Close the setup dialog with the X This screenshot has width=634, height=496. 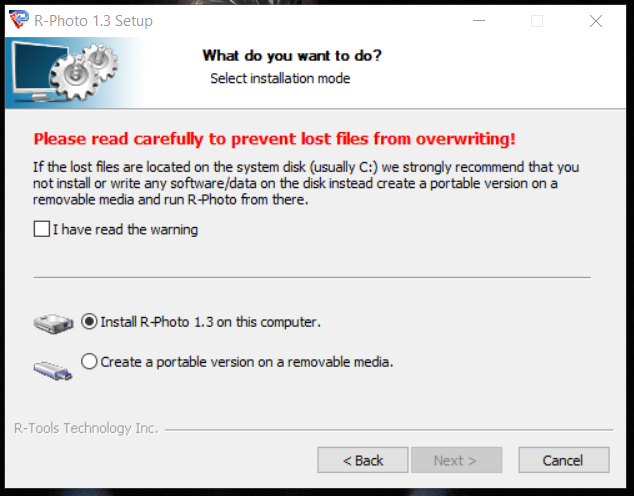[x=596, y=21]
